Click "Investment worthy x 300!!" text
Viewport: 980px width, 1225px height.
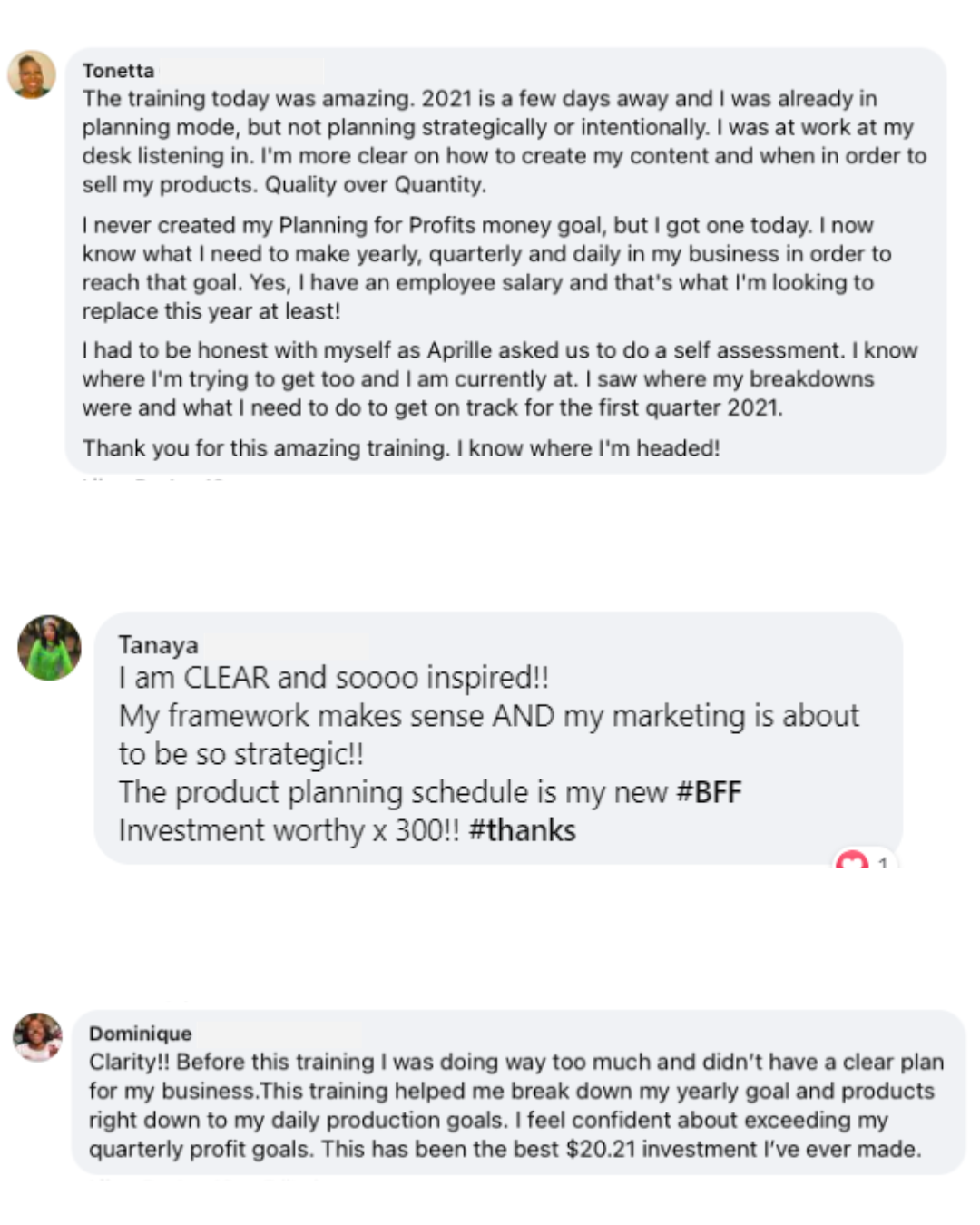[289, 830]
